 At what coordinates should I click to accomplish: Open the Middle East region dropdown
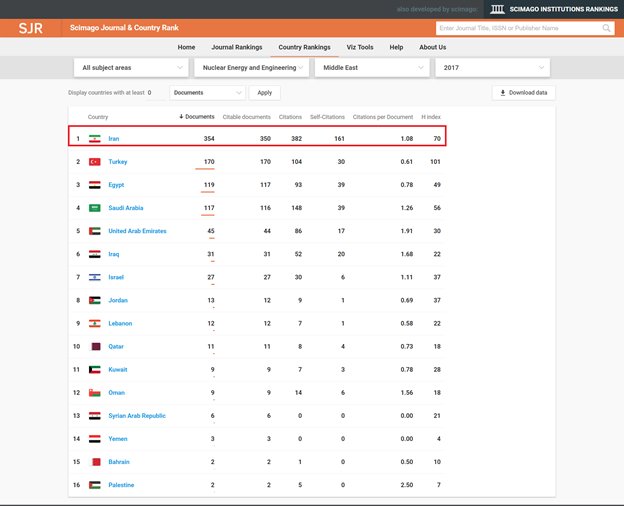click(371, 67)
